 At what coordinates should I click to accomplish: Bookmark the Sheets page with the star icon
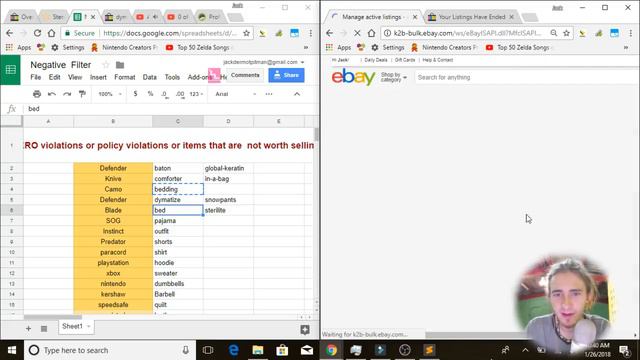(247, 33)
